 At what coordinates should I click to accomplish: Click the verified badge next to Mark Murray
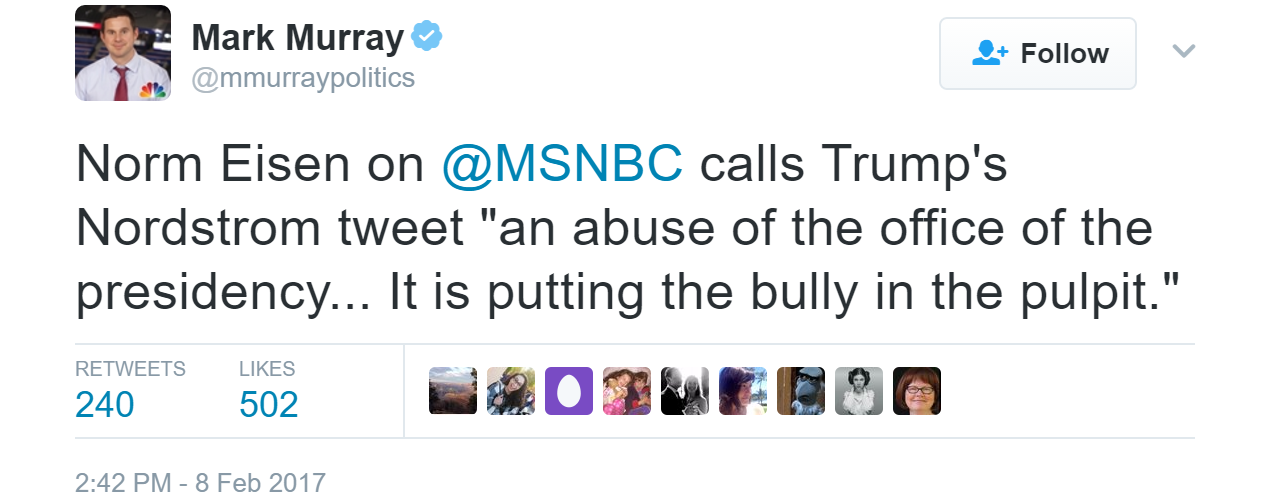click(427, 38)
